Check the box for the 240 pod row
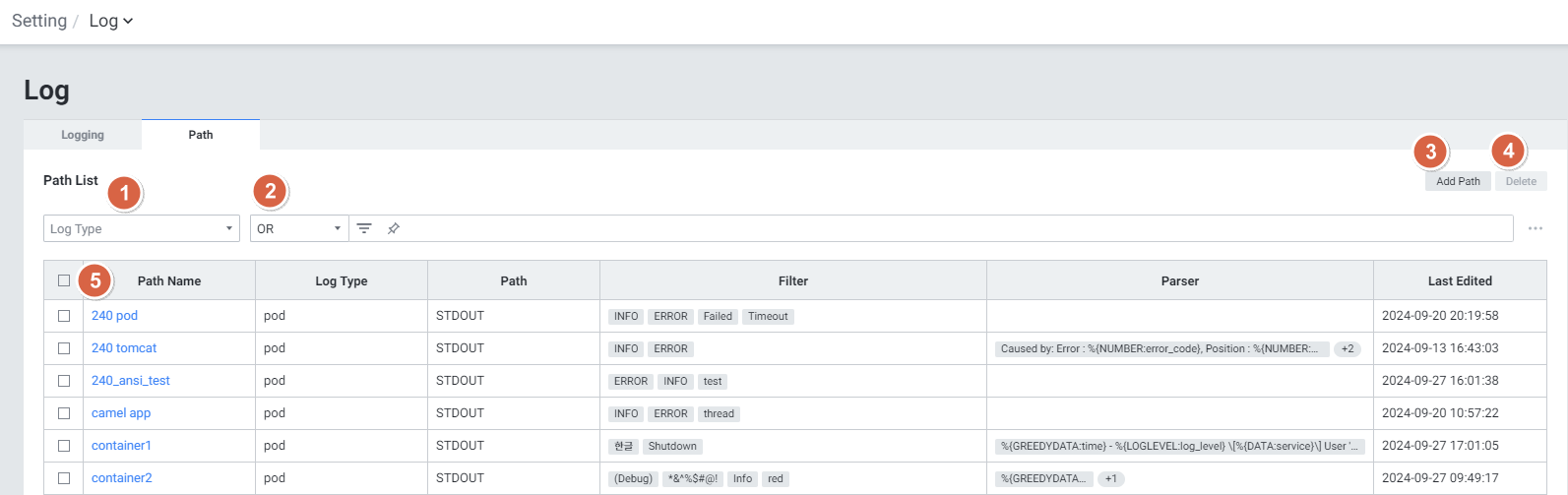 (64, 316)
